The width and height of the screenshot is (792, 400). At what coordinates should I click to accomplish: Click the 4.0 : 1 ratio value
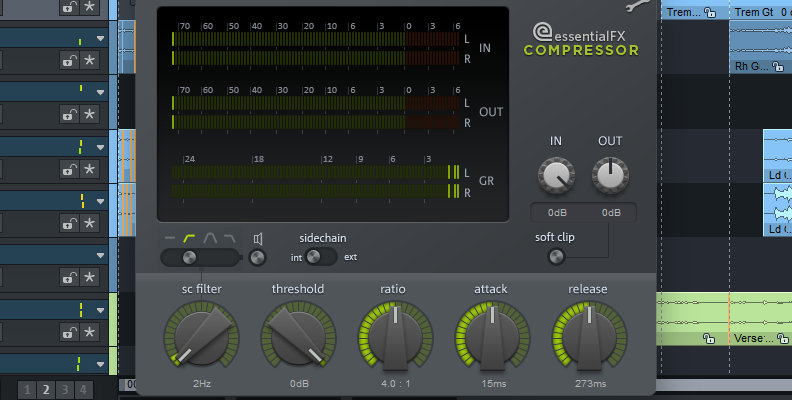(395, 383)
